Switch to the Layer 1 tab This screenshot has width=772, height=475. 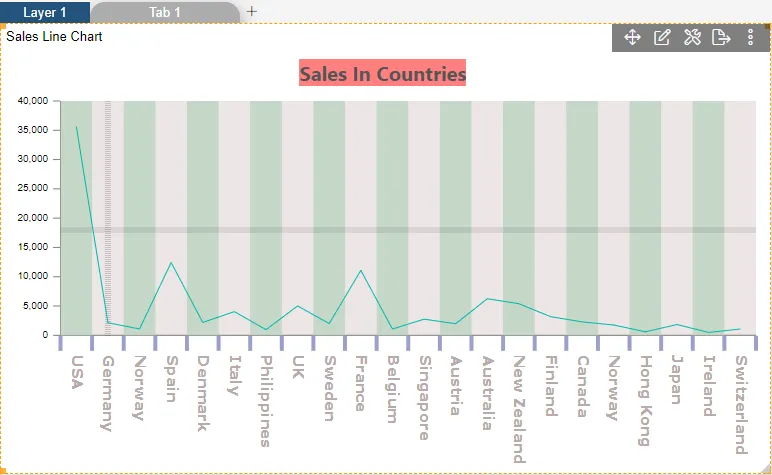[x=45, y=12]
